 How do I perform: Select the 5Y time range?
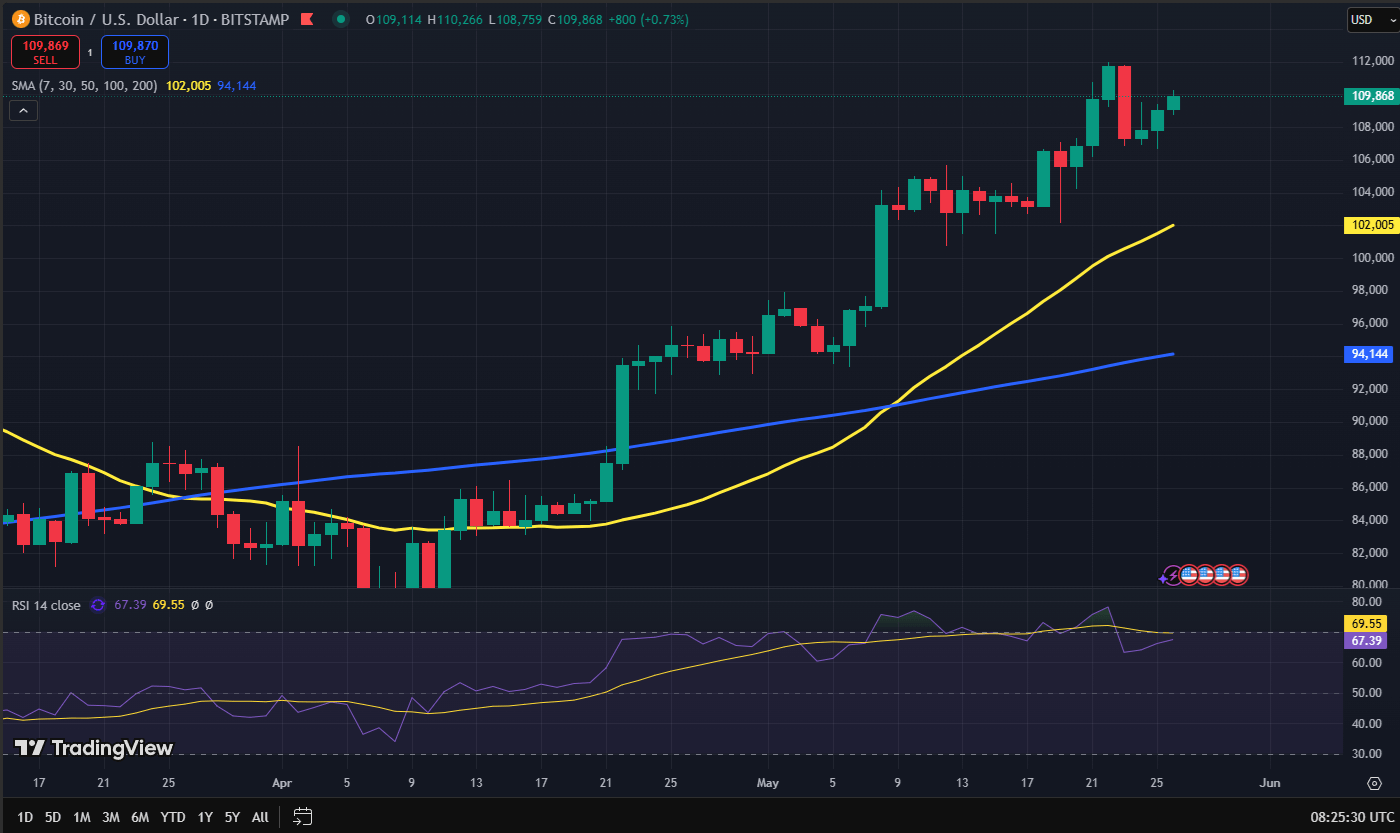coord(232,817)
